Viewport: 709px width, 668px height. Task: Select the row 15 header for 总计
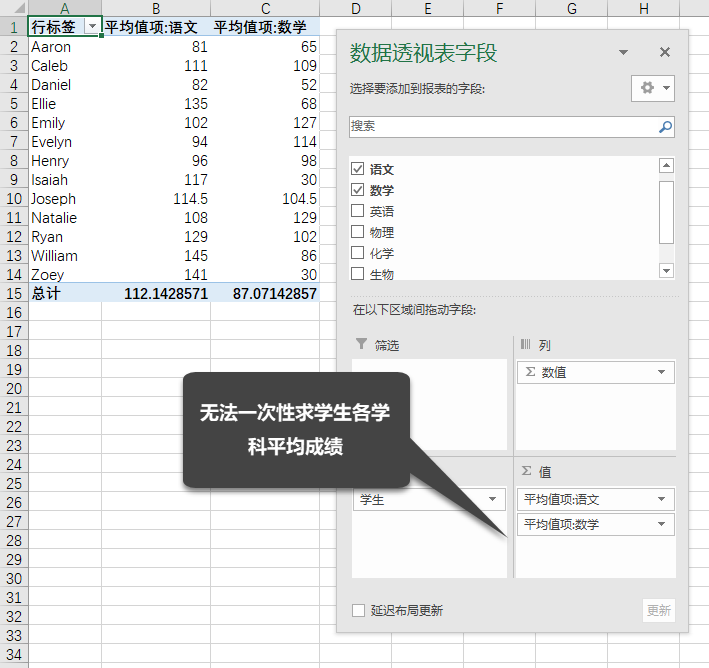(x=14, y=293)
